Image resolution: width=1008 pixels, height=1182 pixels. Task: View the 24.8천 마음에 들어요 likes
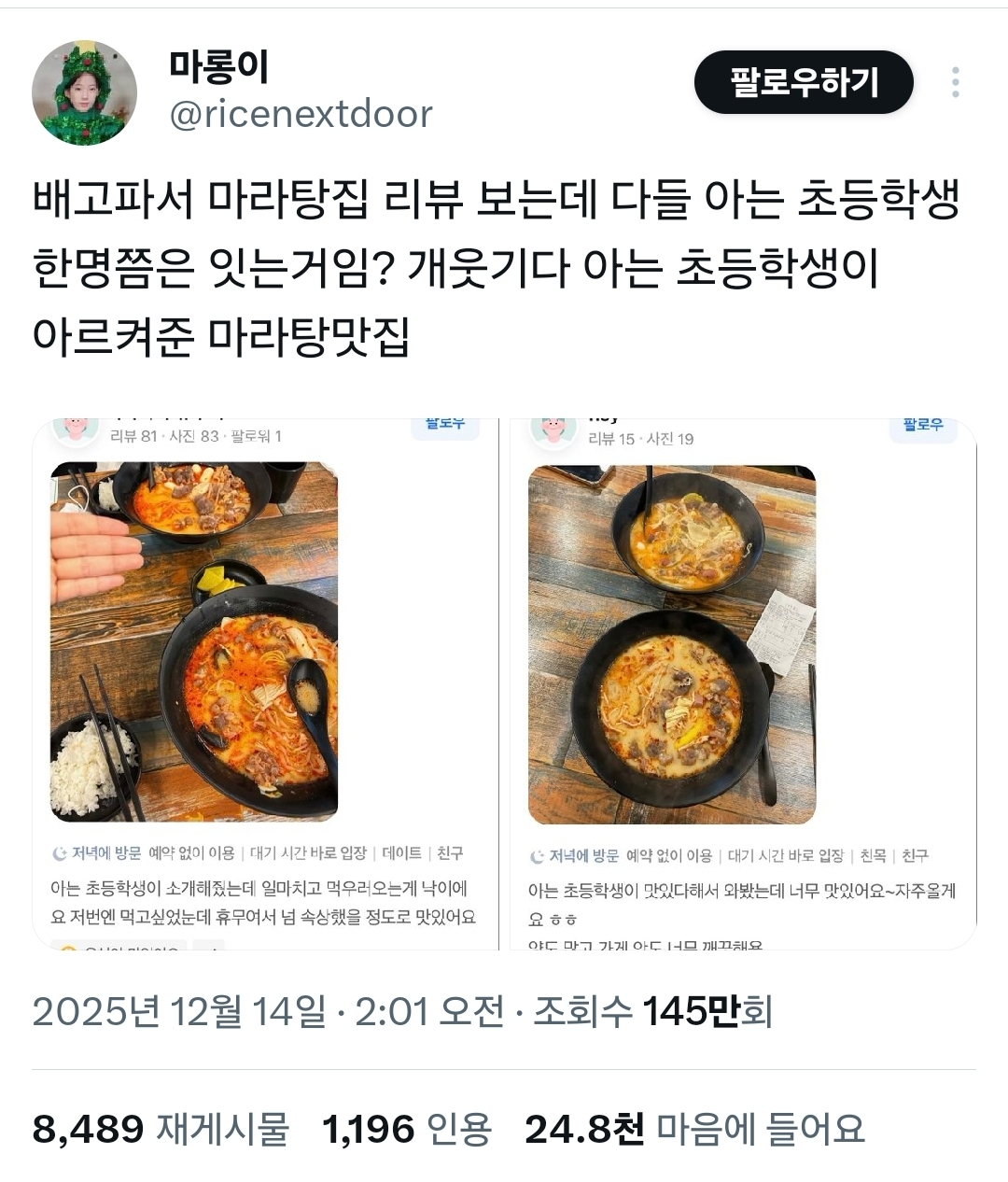tap(694, 1130)
